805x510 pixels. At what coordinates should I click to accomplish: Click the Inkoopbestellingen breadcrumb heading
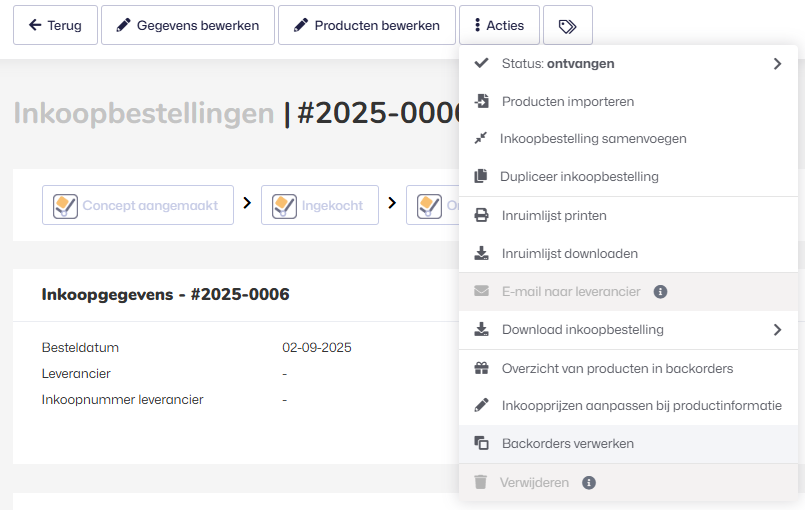tap(143, 113)
